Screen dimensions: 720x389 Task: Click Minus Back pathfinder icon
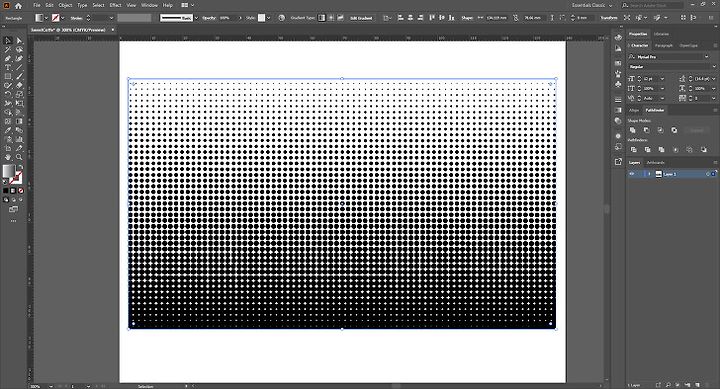pos(703,150)
